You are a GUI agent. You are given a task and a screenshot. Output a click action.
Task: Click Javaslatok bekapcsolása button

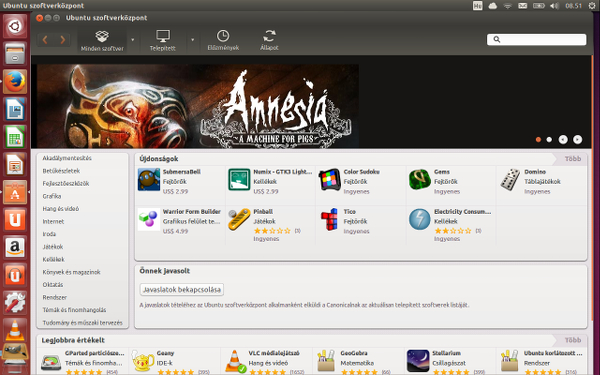point(182,289)
